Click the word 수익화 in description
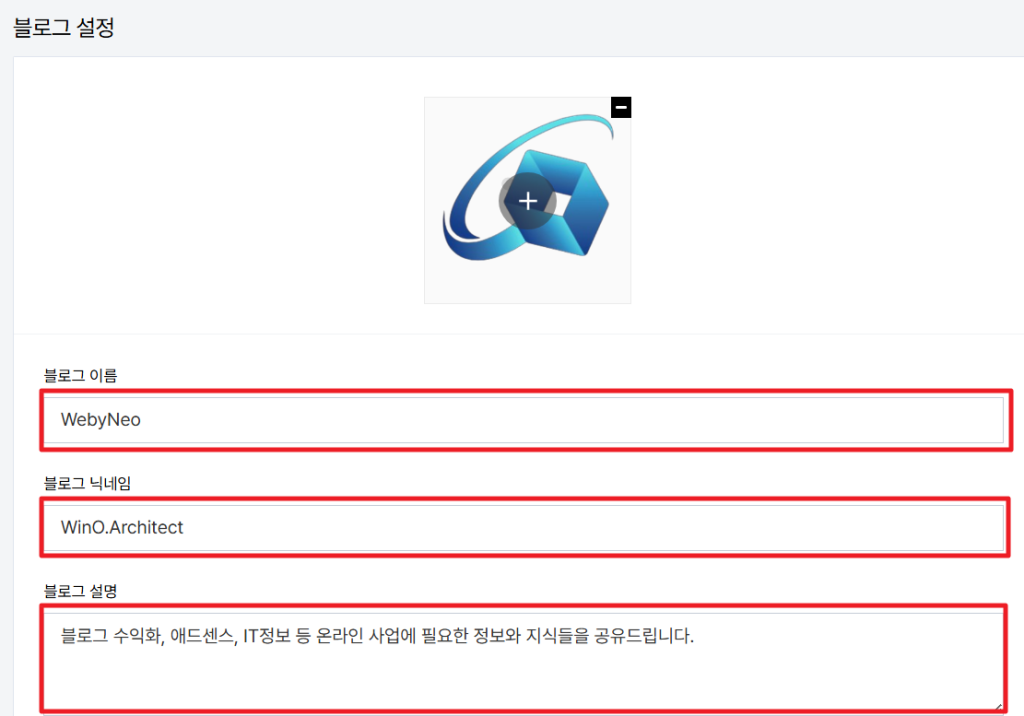The image size is (1024, 716). pos(138,636)
